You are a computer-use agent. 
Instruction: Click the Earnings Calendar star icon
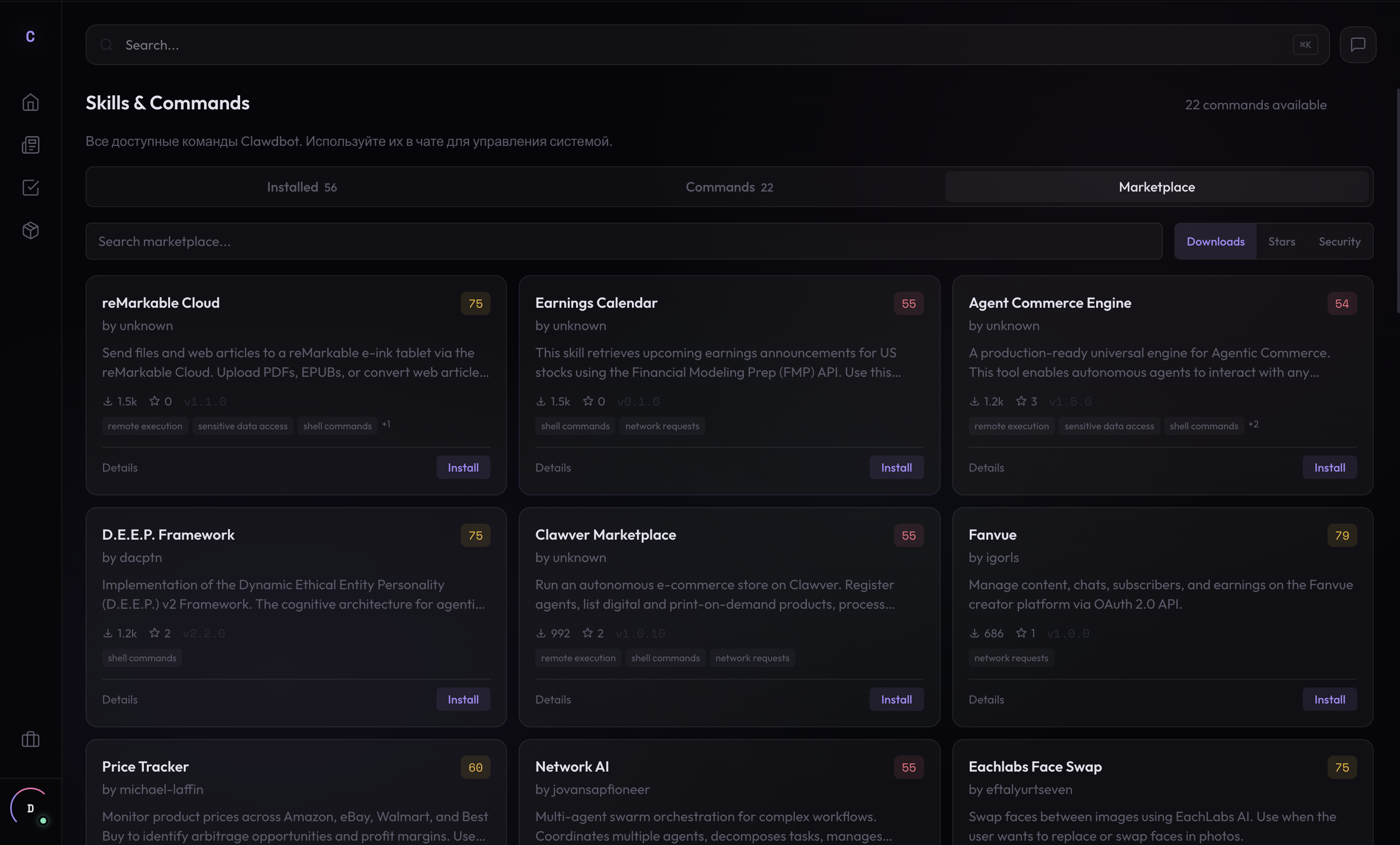(x=588, y=401)
